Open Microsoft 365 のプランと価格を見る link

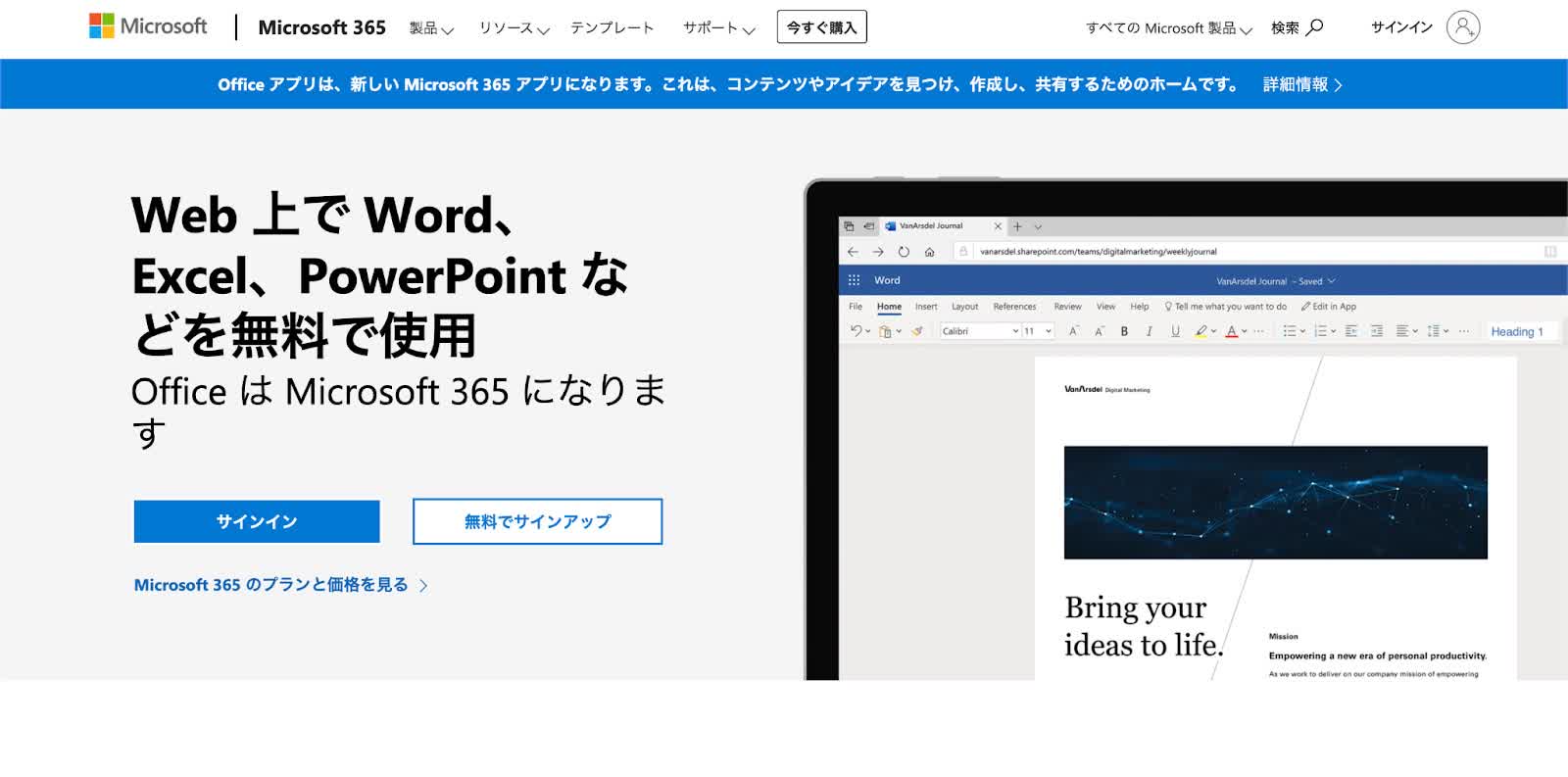point(281,585)
